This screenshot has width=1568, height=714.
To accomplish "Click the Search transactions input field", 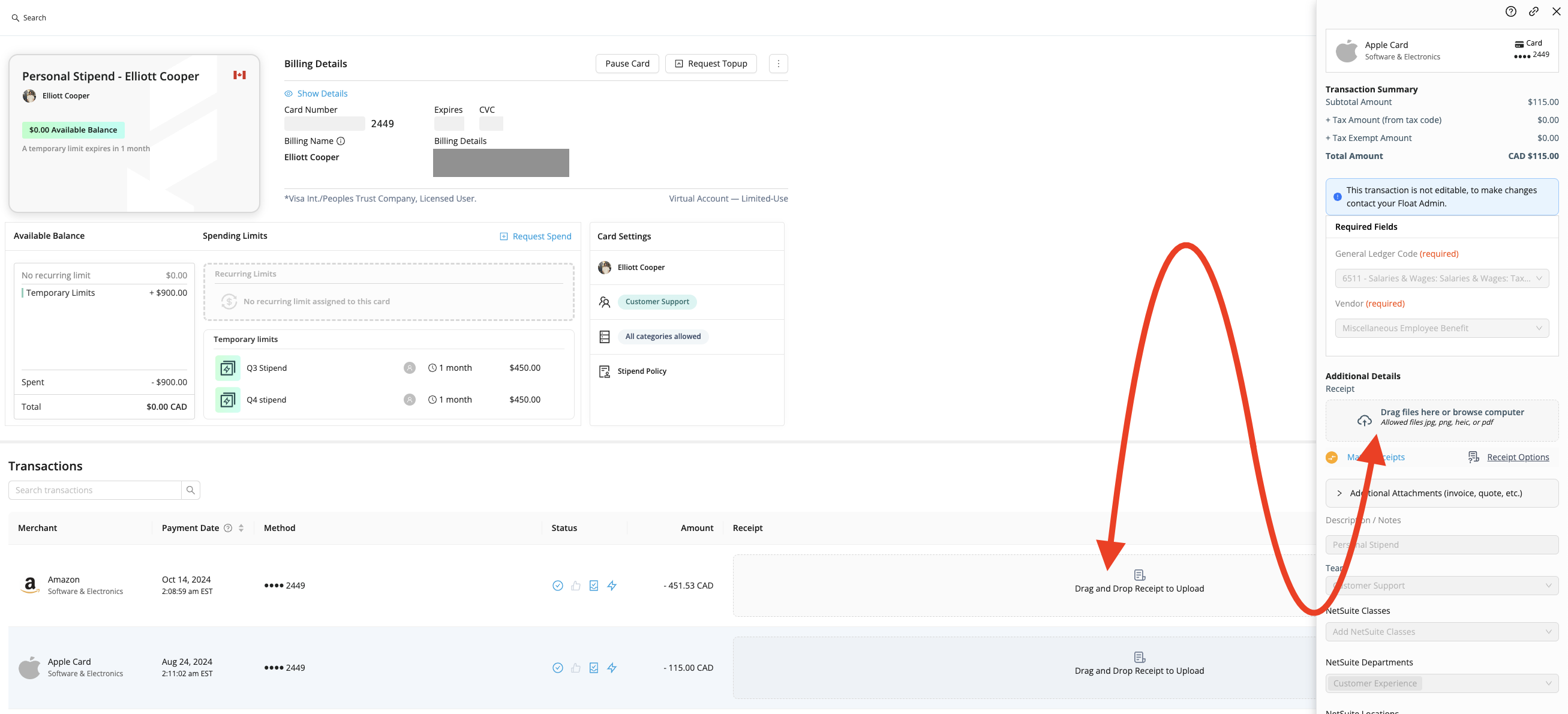I will [x=94, y=490].
